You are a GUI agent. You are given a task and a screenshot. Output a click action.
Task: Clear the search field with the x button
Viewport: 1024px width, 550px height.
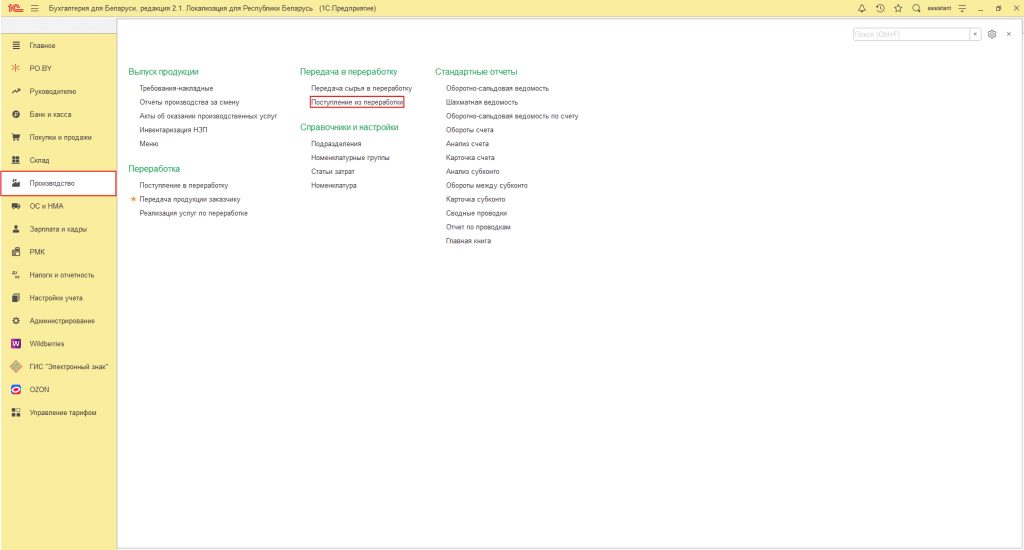(975, 34)
